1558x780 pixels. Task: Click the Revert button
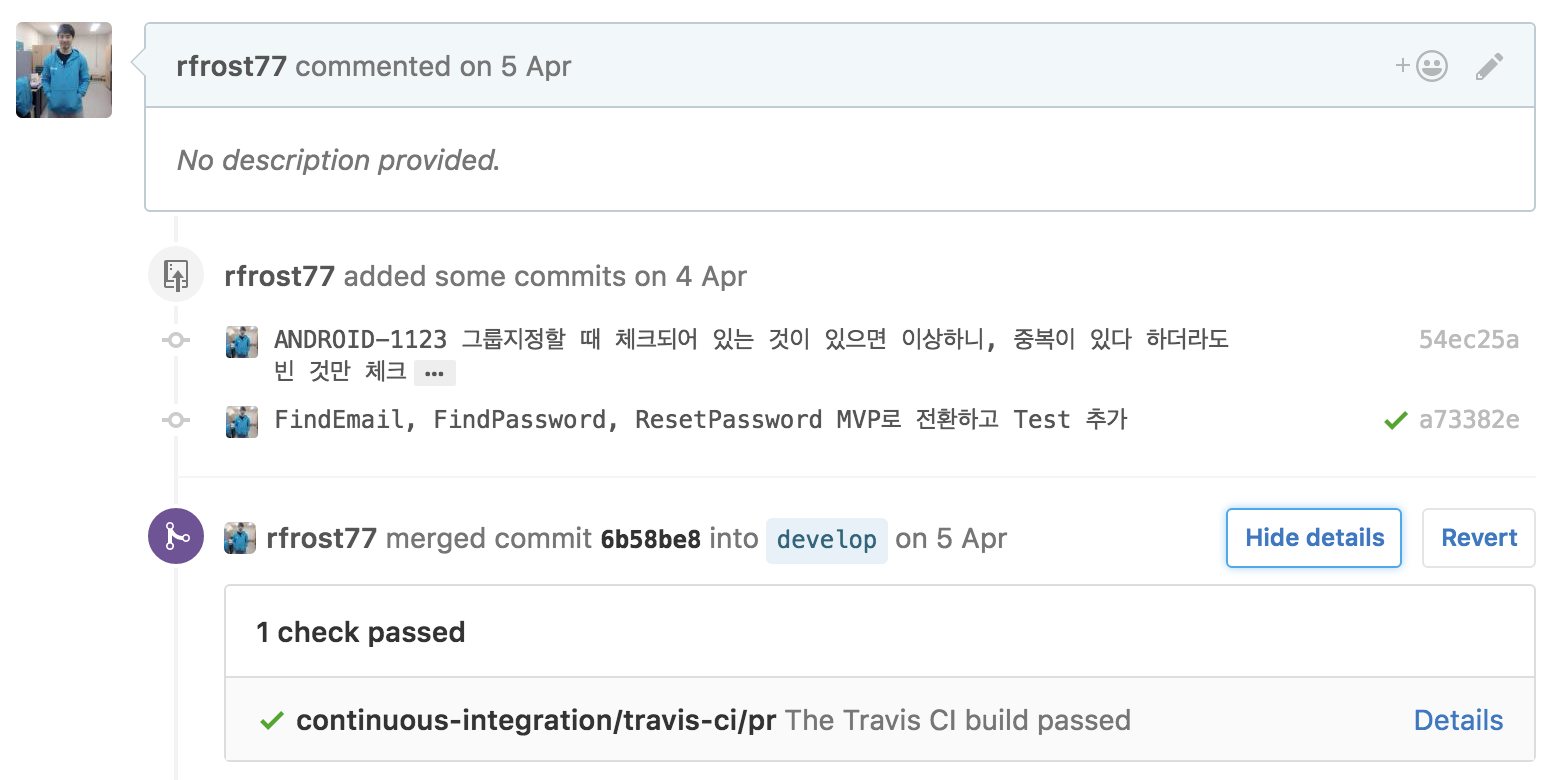point(1479,538)
